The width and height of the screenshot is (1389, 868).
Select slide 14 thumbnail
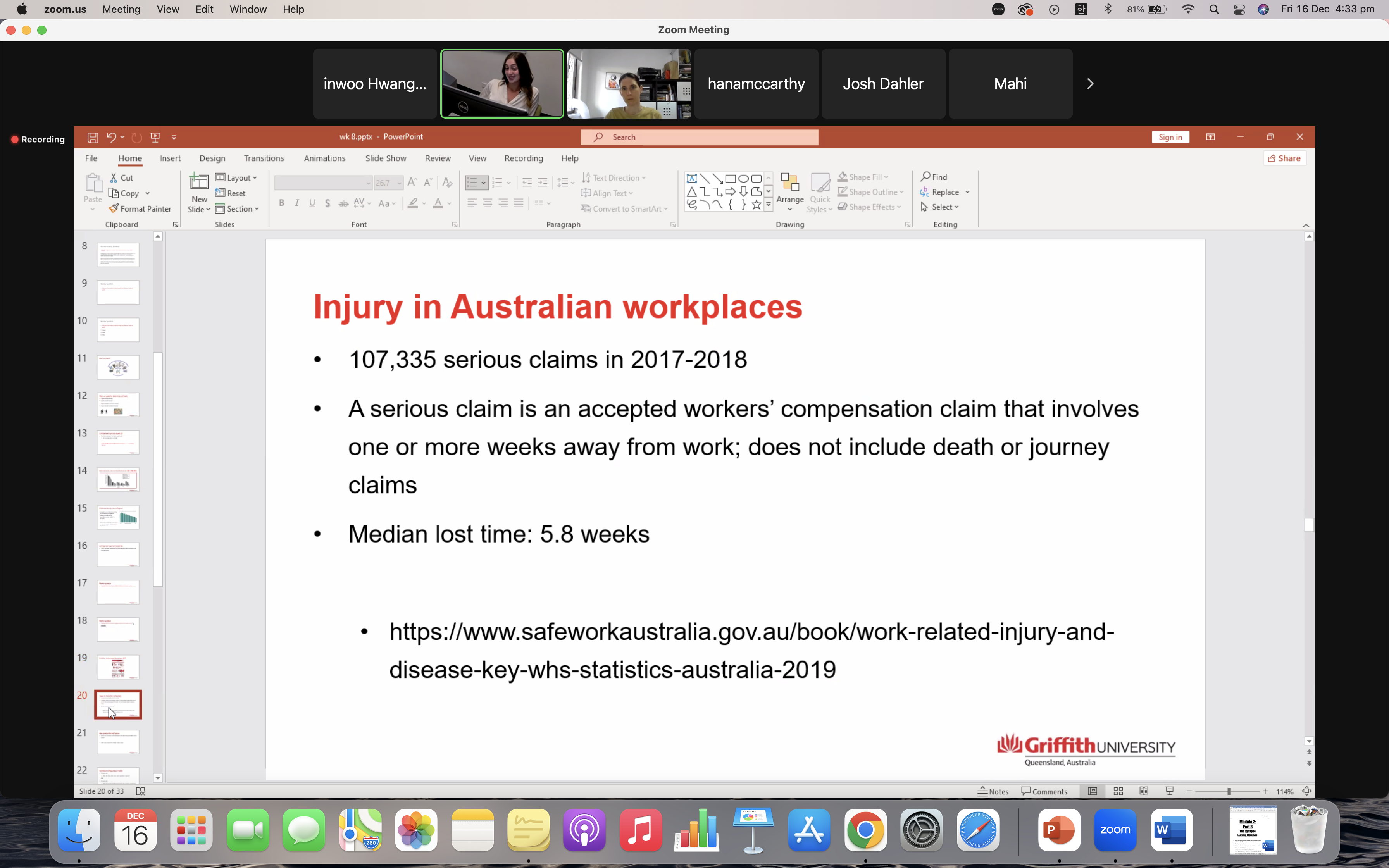coord(118,479)
